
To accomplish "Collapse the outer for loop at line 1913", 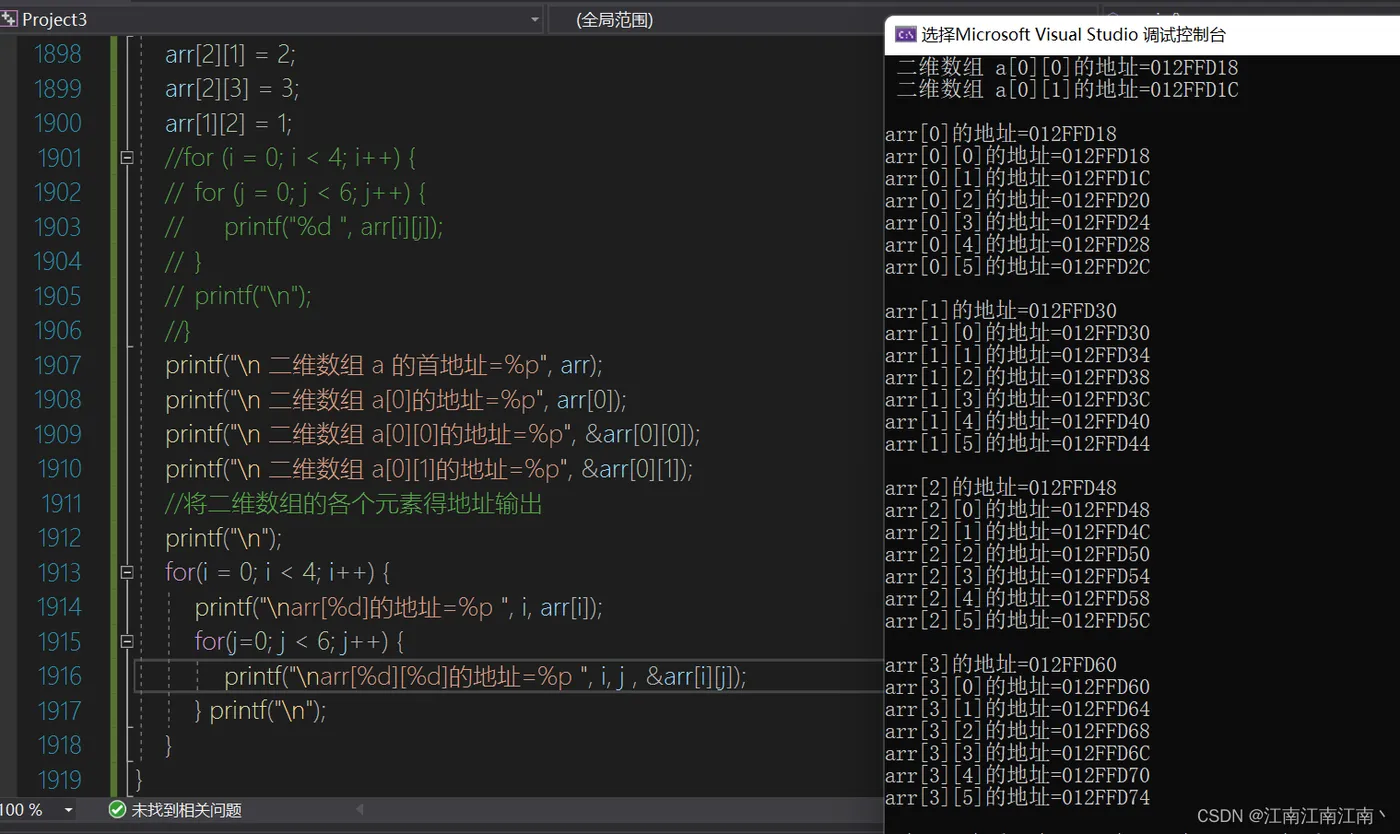I will point(127,573).
